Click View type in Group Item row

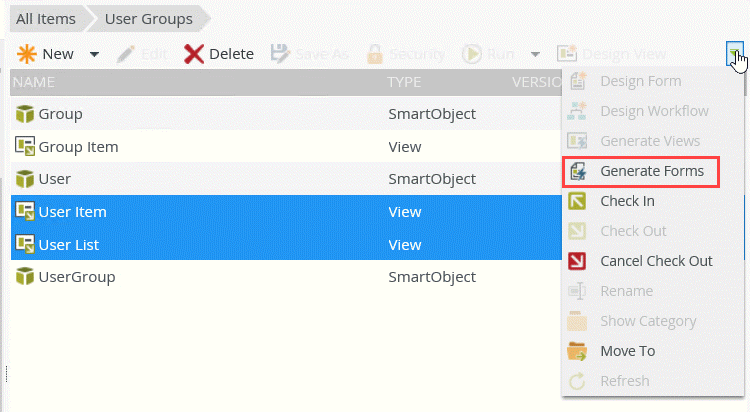click(405, 147)
